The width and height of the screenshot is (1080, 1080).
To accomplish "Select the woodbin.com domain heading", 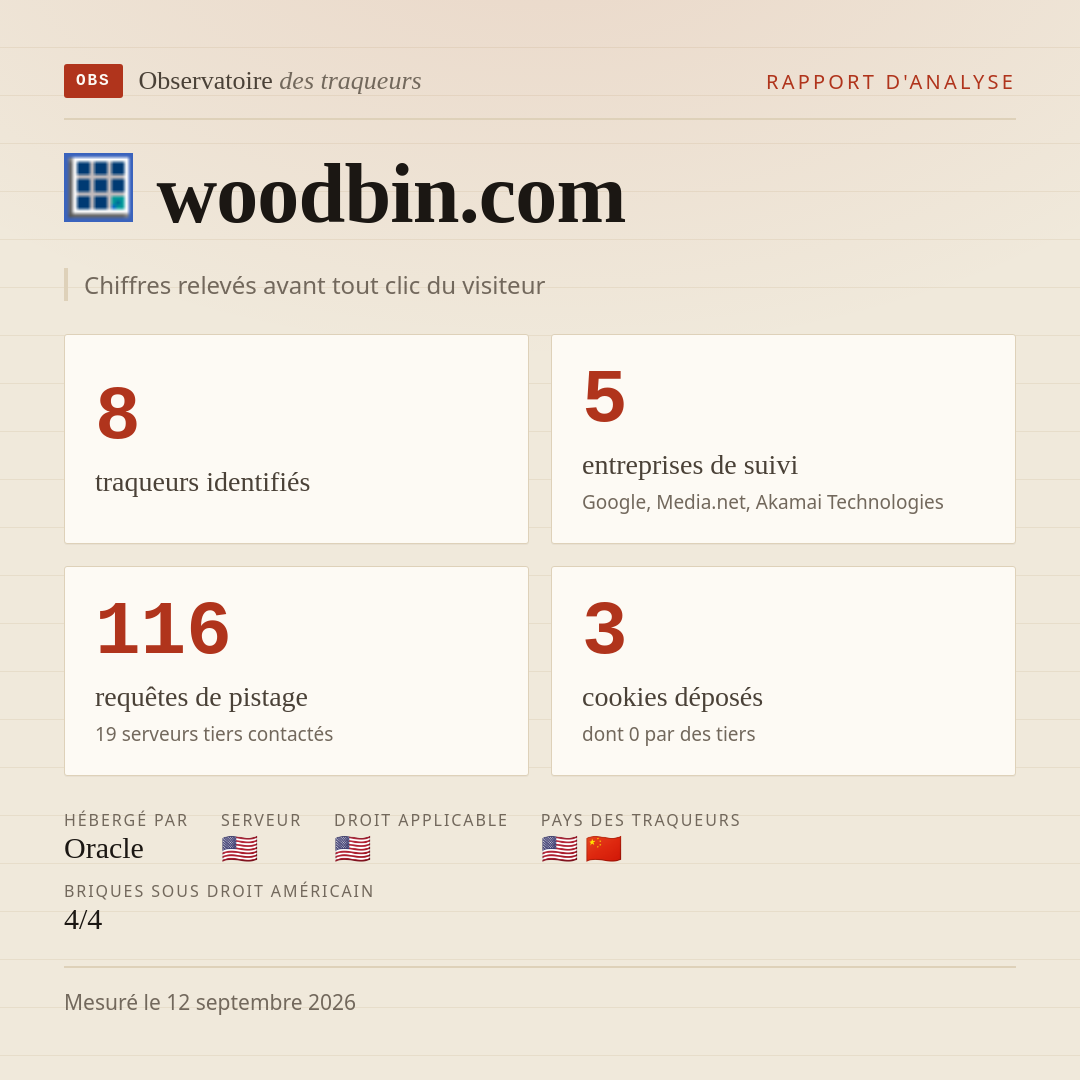I will (391, 195).
